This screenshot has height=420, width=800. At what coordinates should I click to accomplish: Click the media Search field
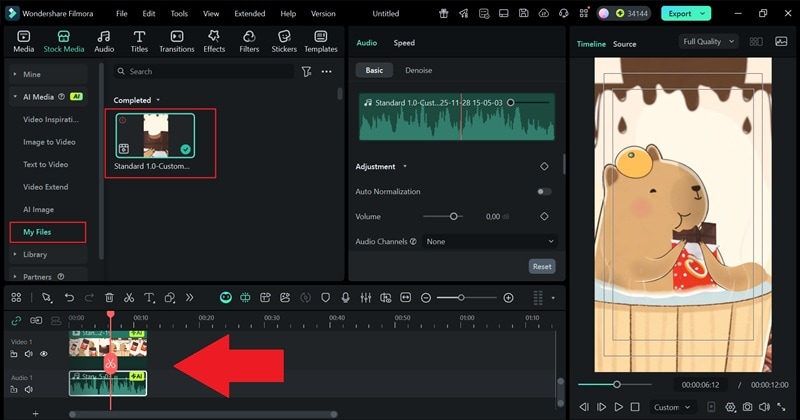204,71
